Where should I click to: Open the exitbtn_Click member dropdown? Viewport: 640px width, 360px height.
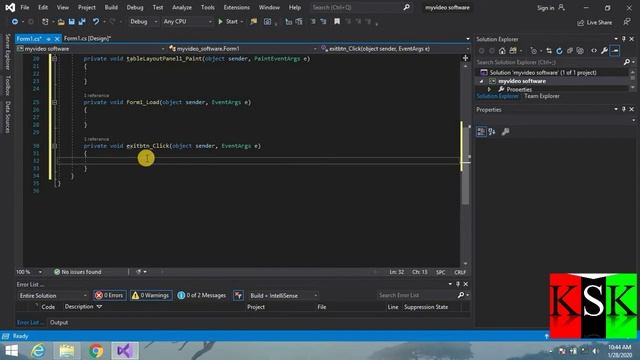[394, 49]
